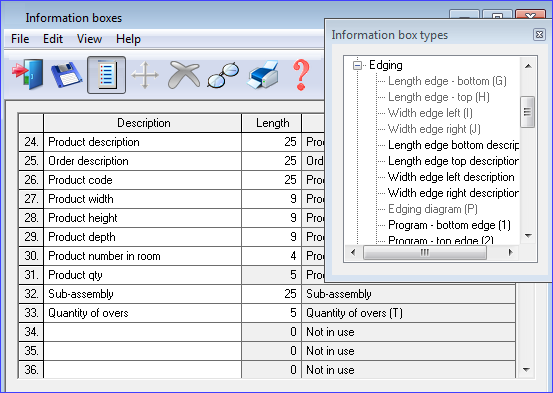Click the tree list scroll-down arrow

(528, 235)
